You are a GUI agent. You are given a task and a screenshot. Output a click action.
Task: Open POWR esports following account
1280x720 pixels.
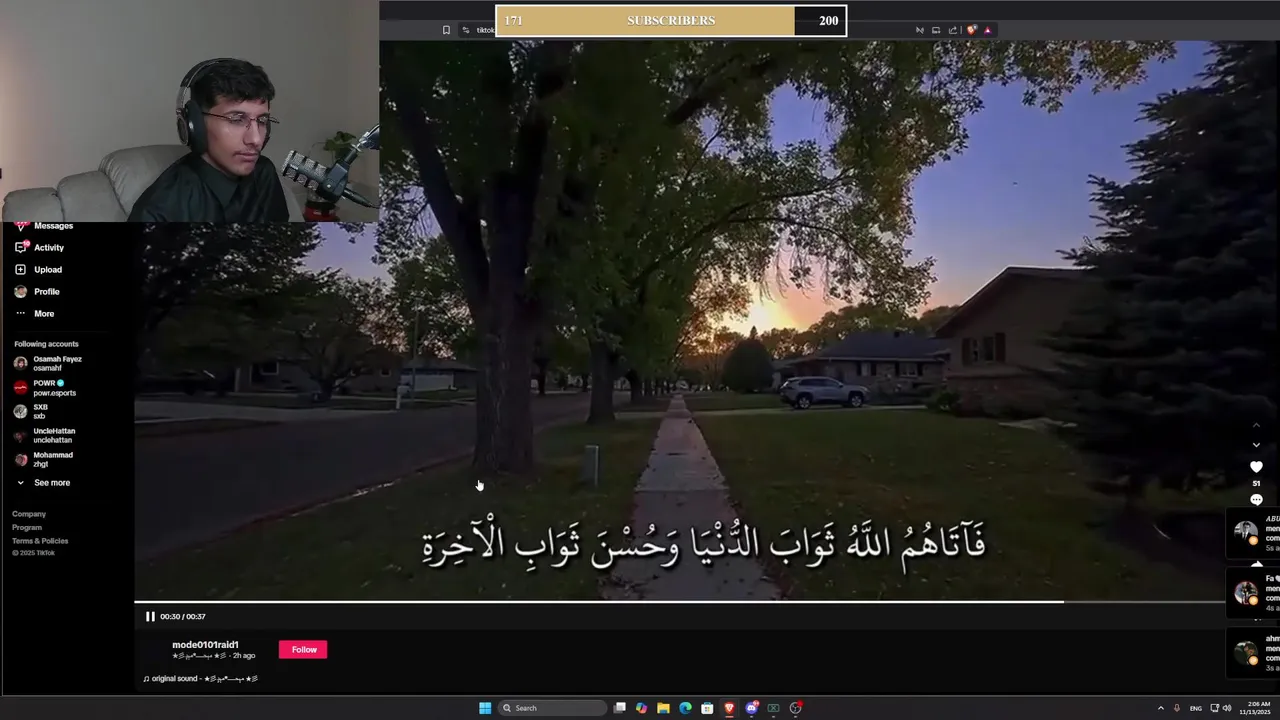tap(45, 388)
